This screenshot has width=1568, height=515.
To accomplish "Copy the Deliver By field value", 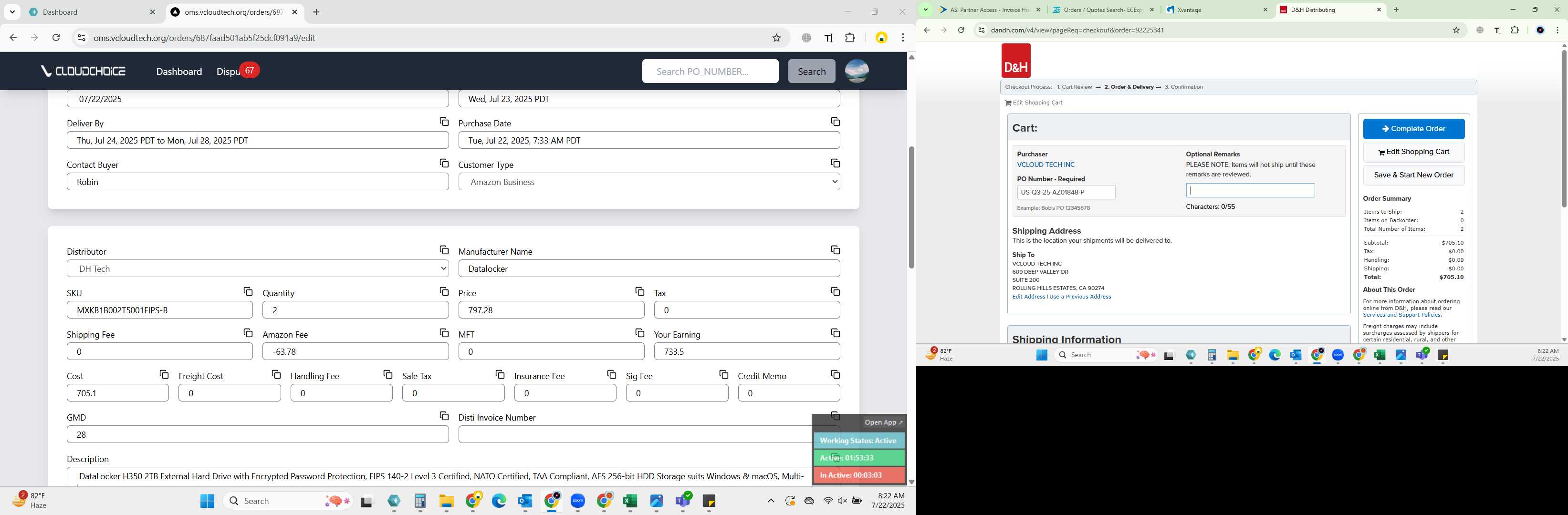I will 444,122.
